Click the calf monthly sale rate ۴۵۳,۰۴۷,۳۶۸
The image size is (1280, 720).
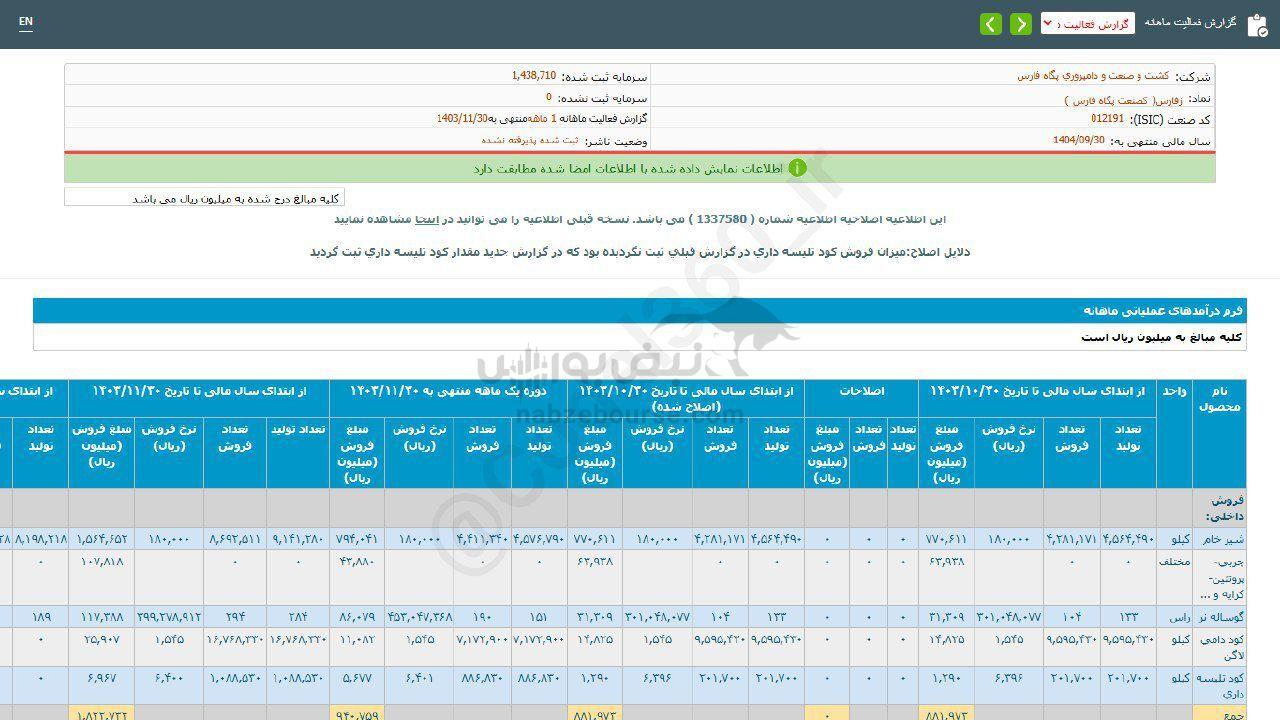click(418, 617)
